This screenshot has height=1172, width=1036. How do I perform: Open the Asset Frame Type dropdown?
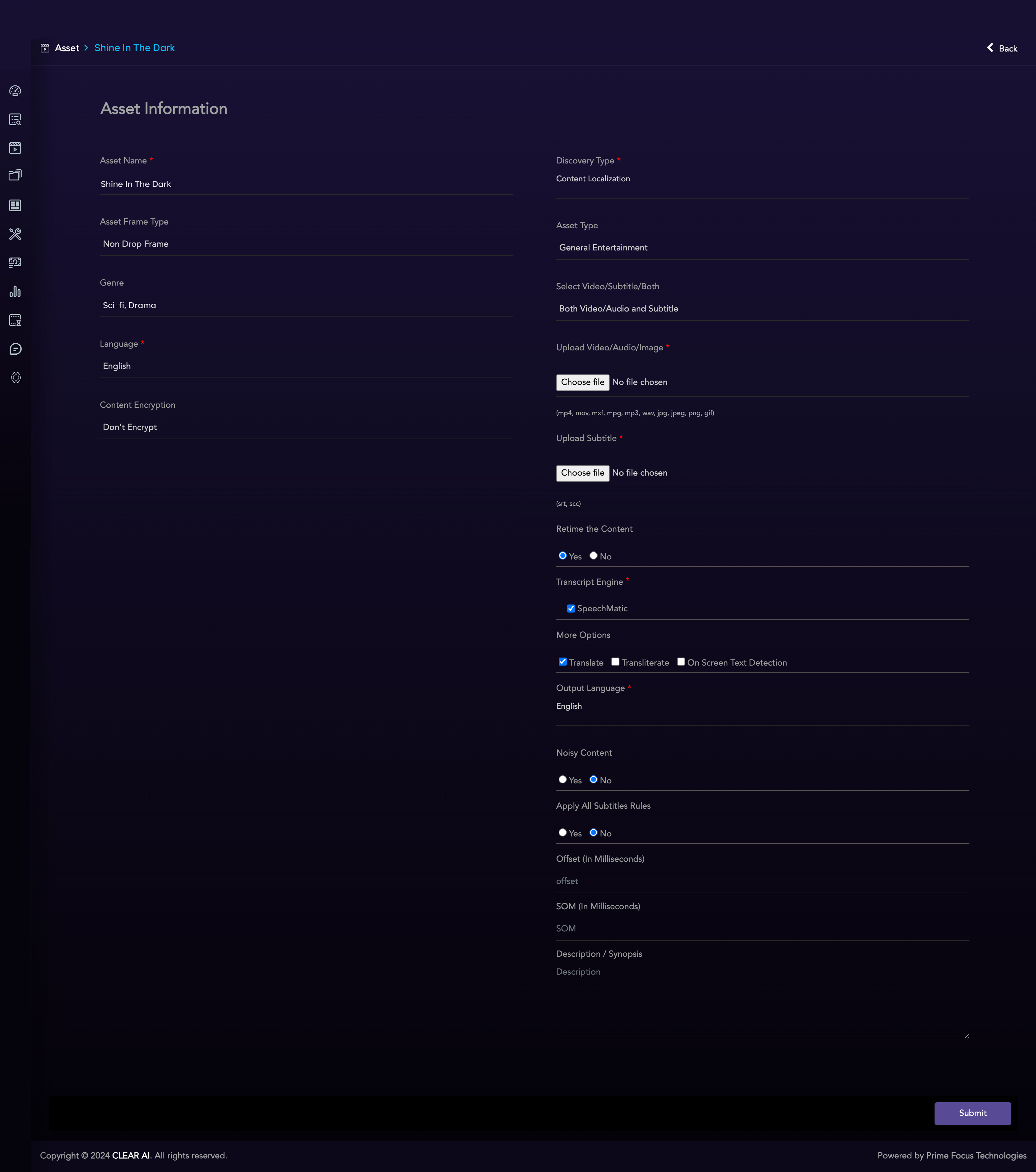click(306, 244)
